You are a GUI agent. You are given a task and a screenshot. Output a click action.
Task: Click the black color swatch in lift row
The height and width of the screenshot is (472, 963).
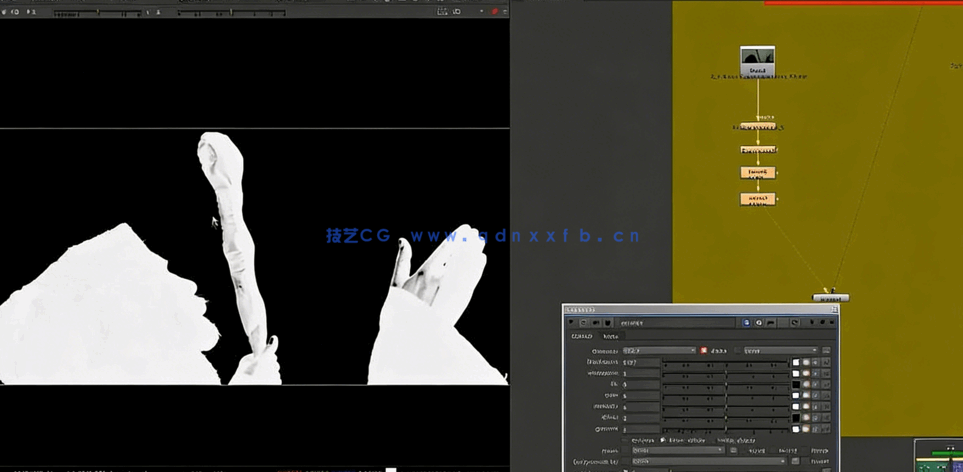pos(796,385)
